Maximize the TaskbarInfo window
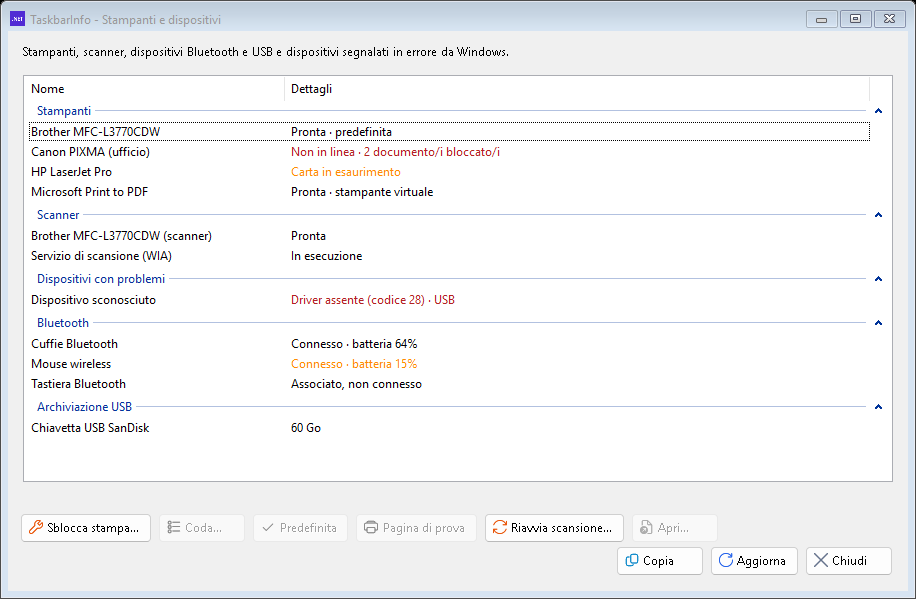 pos(855,19)
